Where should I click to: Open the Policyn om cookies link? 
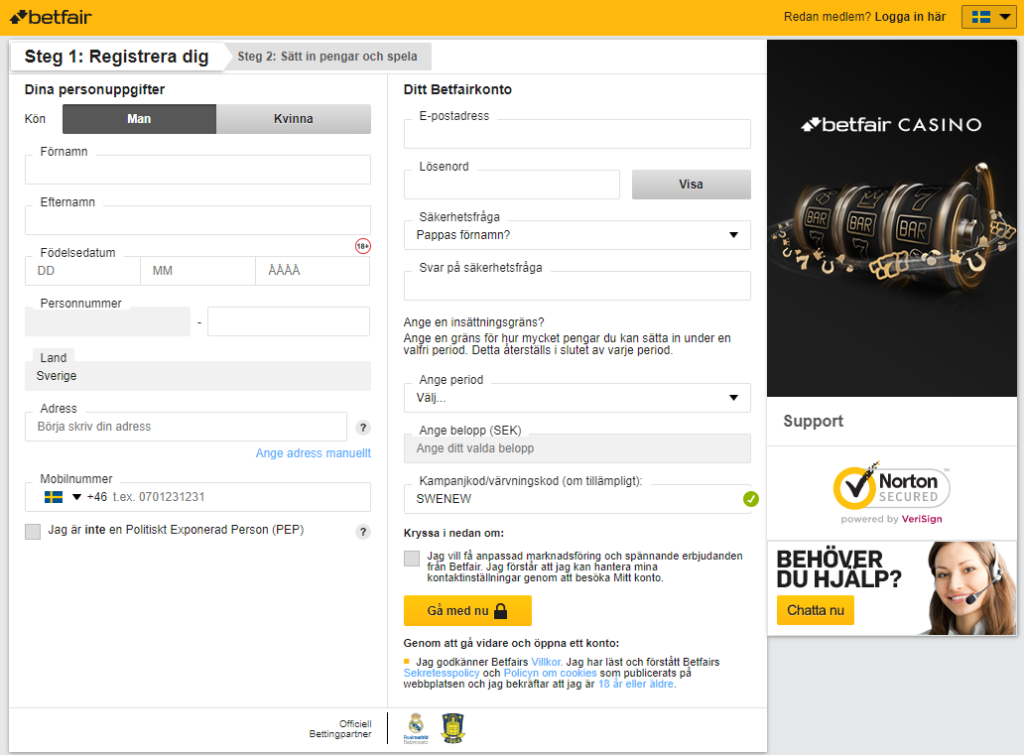[x=550, y=673]
